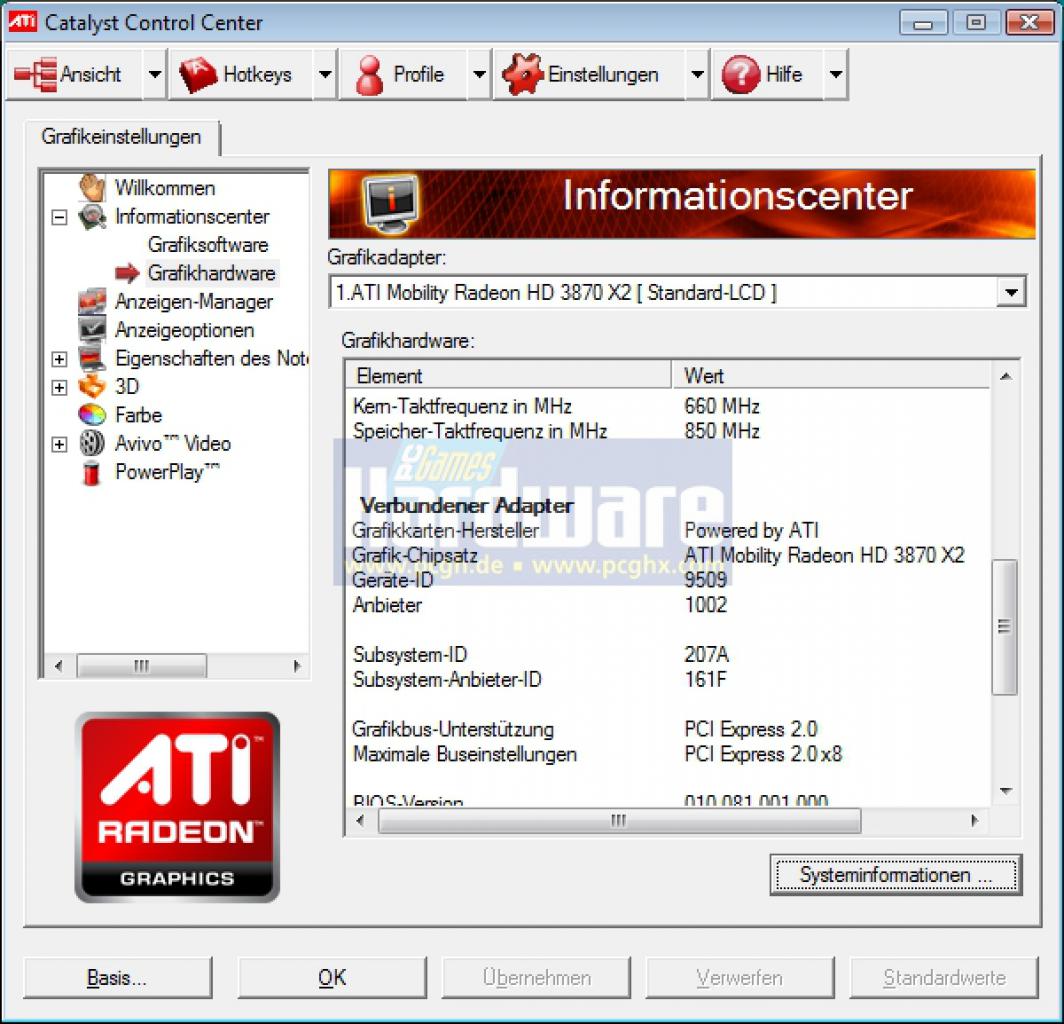
Task: Click the Wert column header
Action: pyautogui.click(x=831, y=375)
